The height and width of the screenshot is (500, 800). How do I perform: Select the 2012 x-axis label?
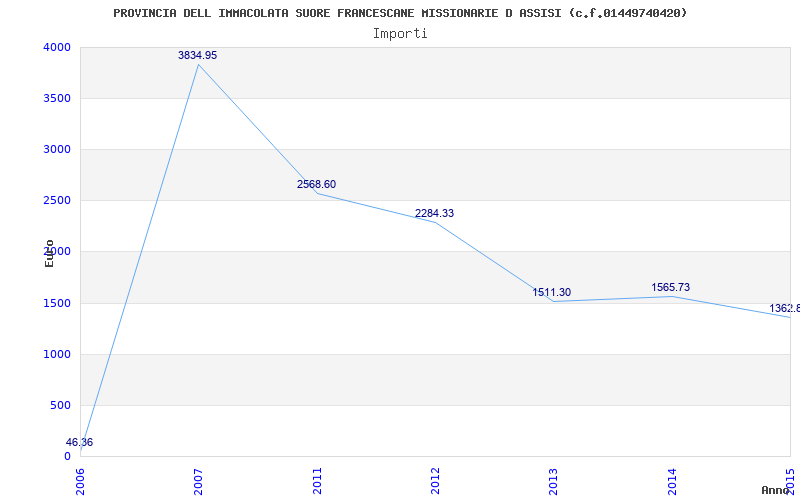[x=435, y=481]
